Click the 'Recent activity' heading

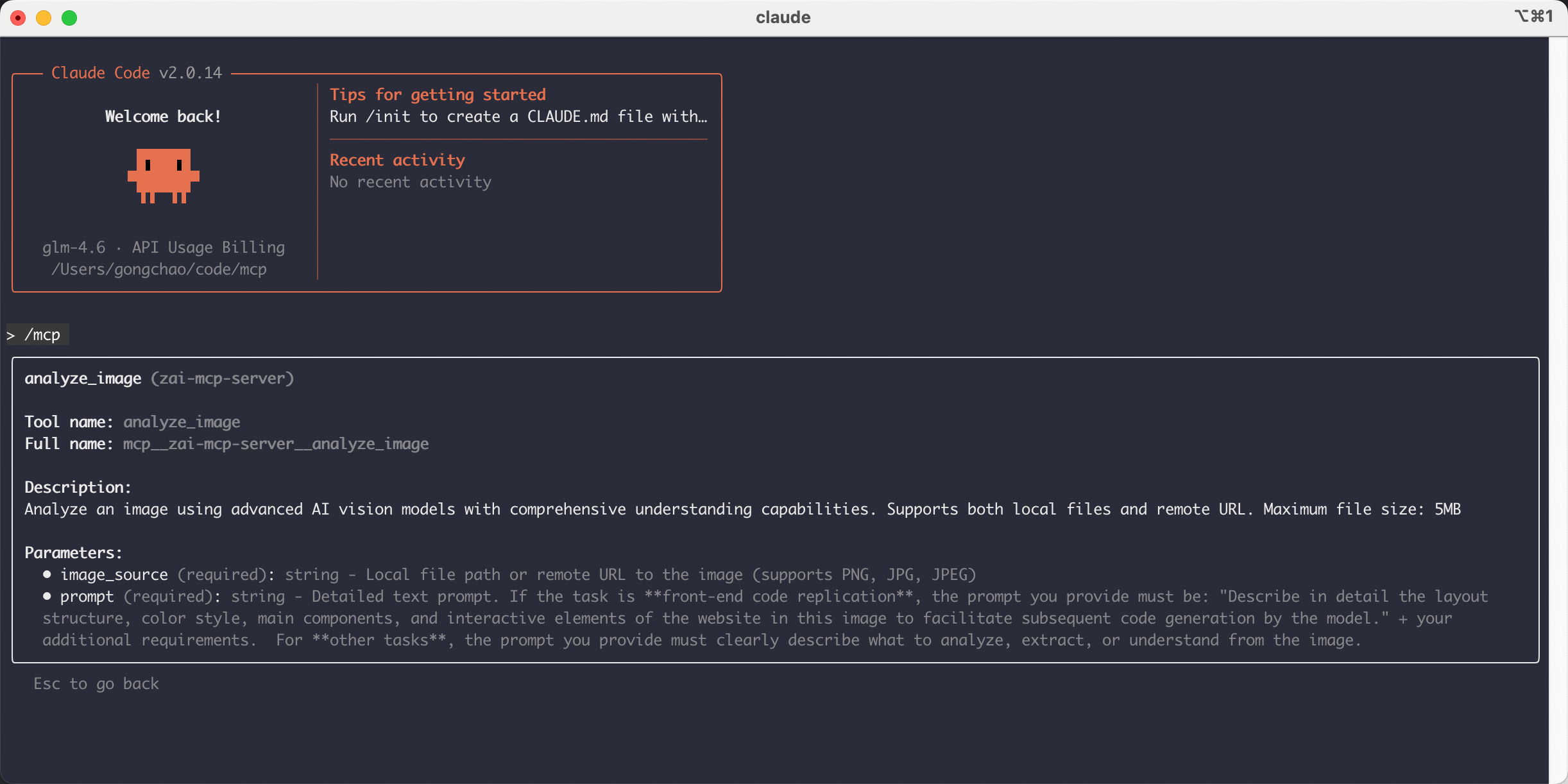pos(397,160)
